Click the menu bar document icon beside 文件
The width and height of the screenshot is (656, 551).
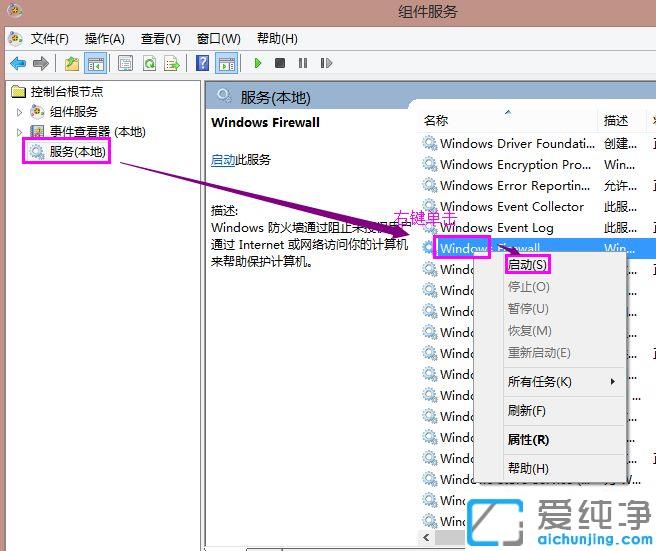tap(16, 39)
